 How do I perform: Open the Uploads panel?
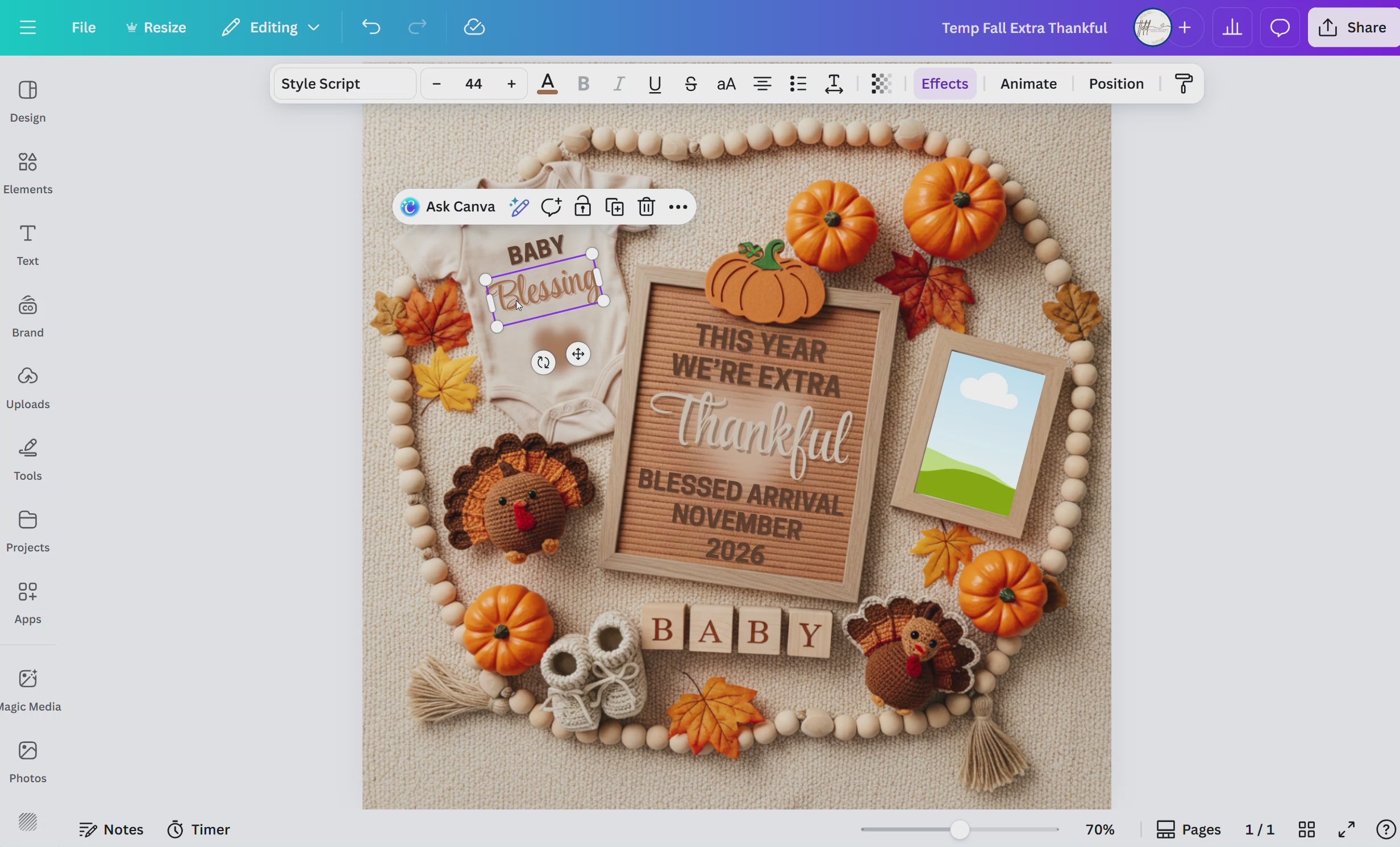(28, 388)
